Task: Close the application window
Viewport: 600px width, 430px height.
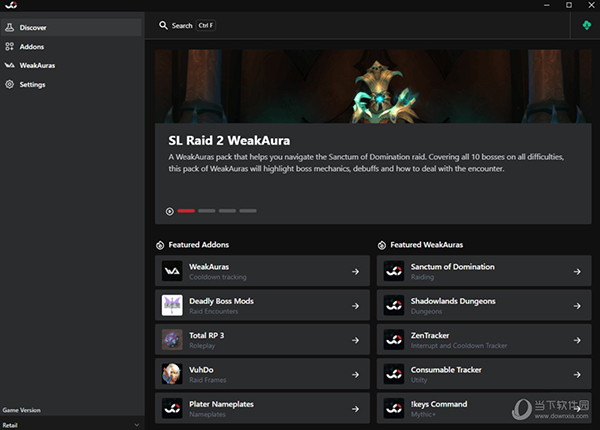Action: pos(591,5)
